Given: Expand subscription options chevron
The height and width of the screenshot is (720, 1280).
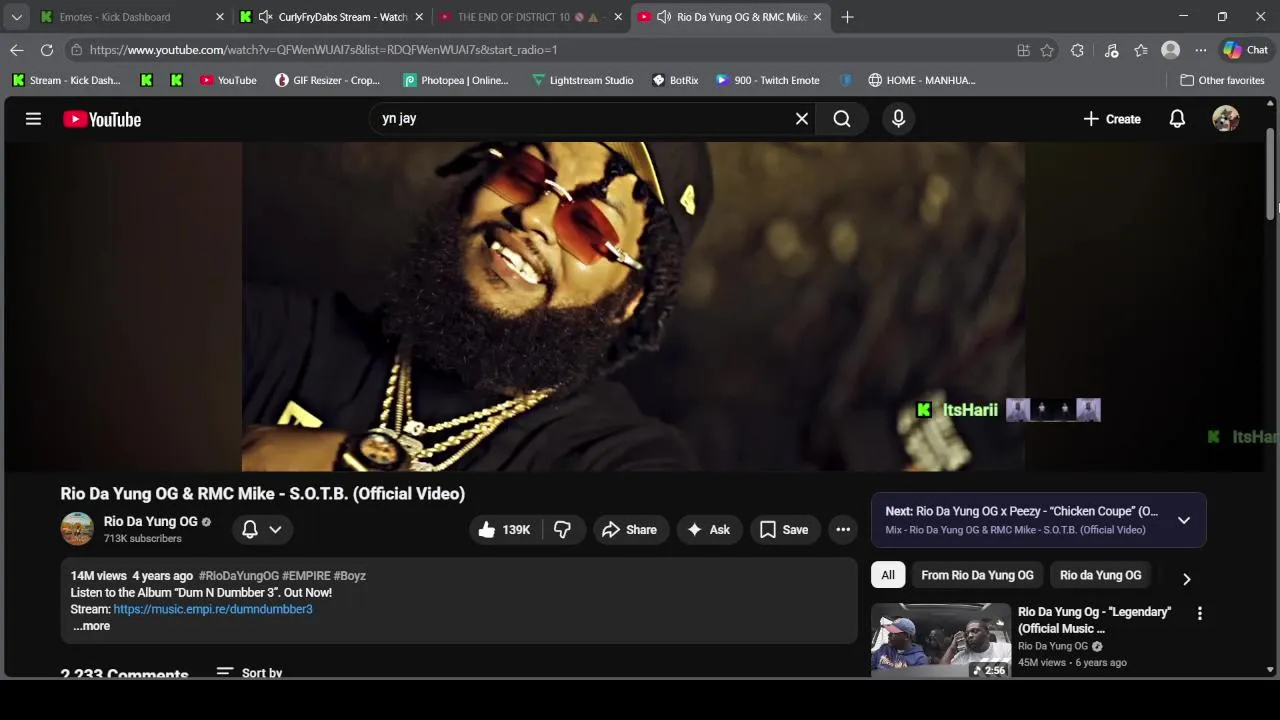Looking at the screenshot, I should (275, 530).
